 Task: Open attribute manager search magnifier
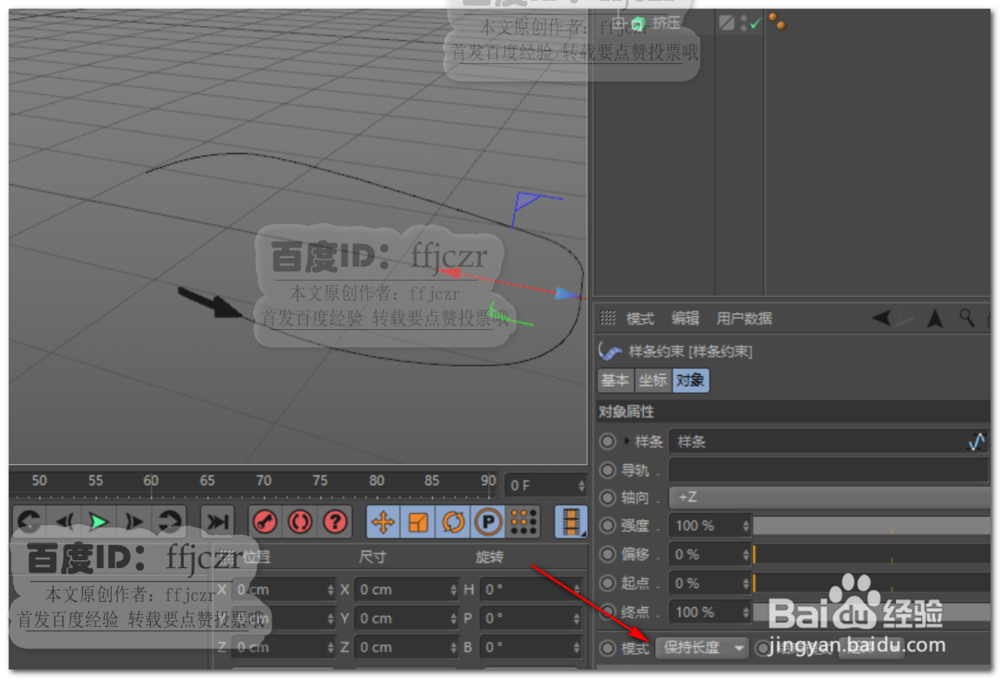tap(967, 318)
